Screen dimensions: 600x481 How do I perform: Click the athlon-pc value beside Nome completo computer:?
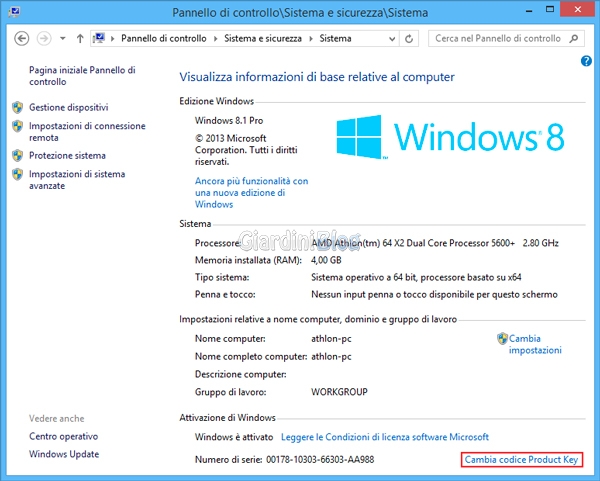coord(331,357)
